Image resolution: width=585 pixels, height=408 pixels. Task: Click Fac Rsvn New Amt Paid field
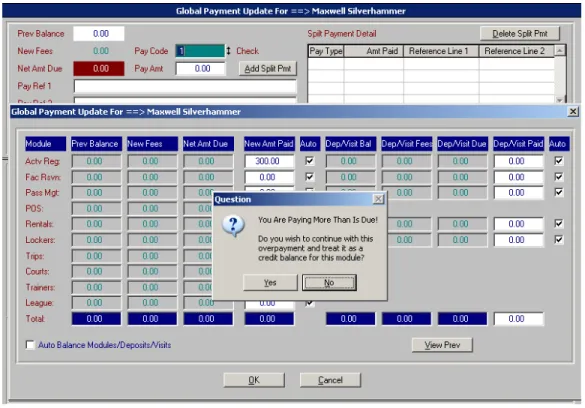(x=270, y=177)
